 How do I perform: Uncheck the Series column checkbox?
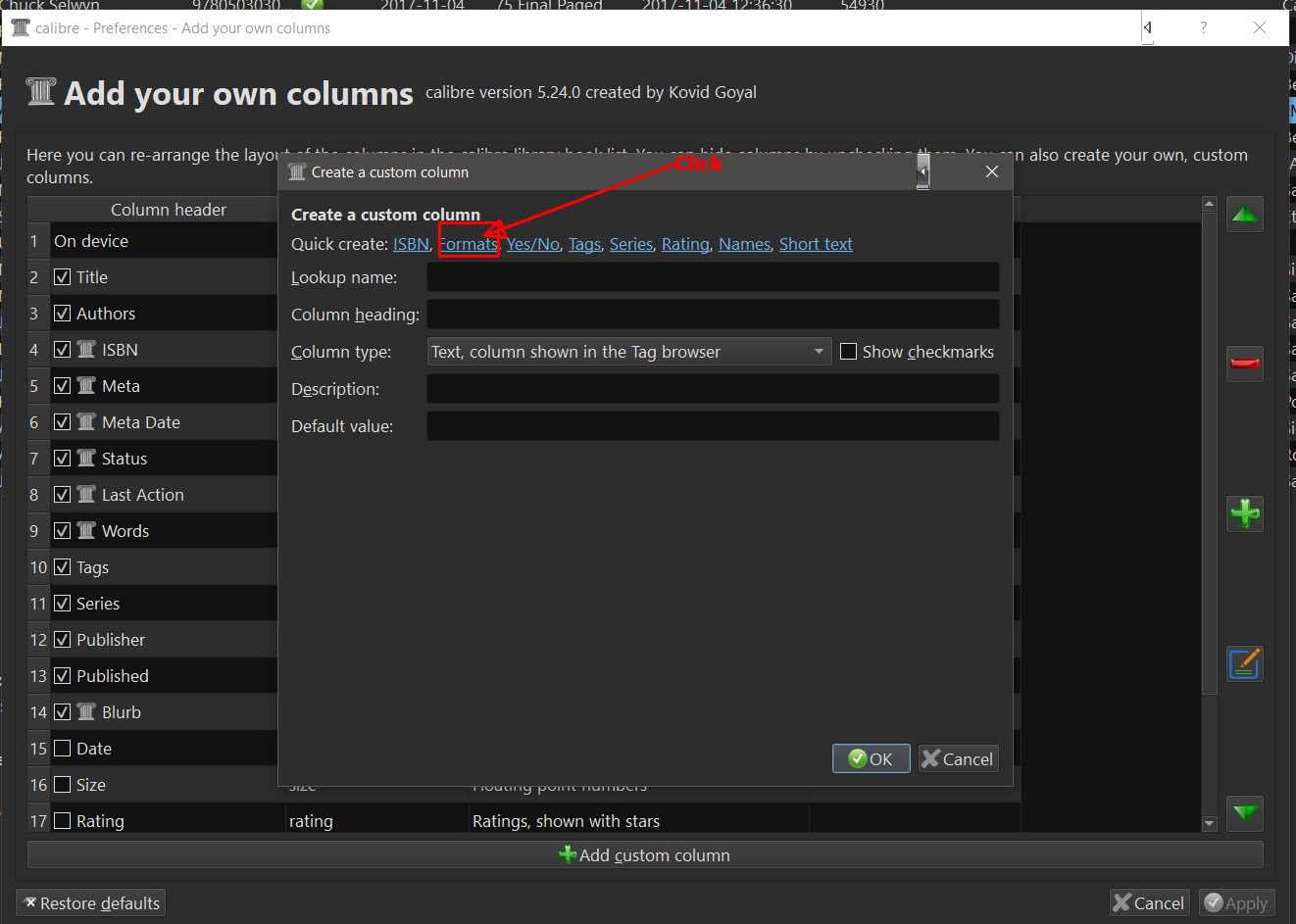coord(62,604)
